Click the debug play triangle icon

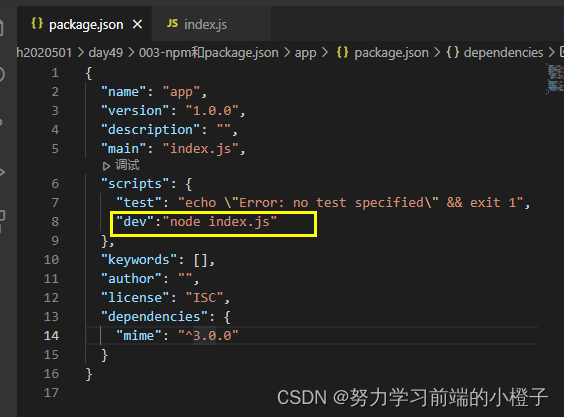[x=106, y=166]
